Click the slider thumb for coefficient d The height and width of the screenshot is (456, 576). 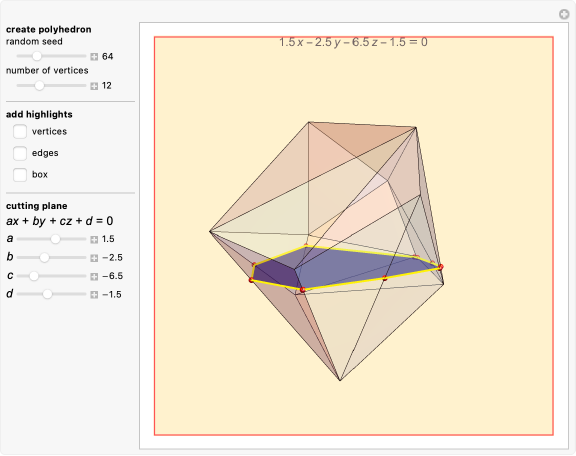tap(47, 294)
